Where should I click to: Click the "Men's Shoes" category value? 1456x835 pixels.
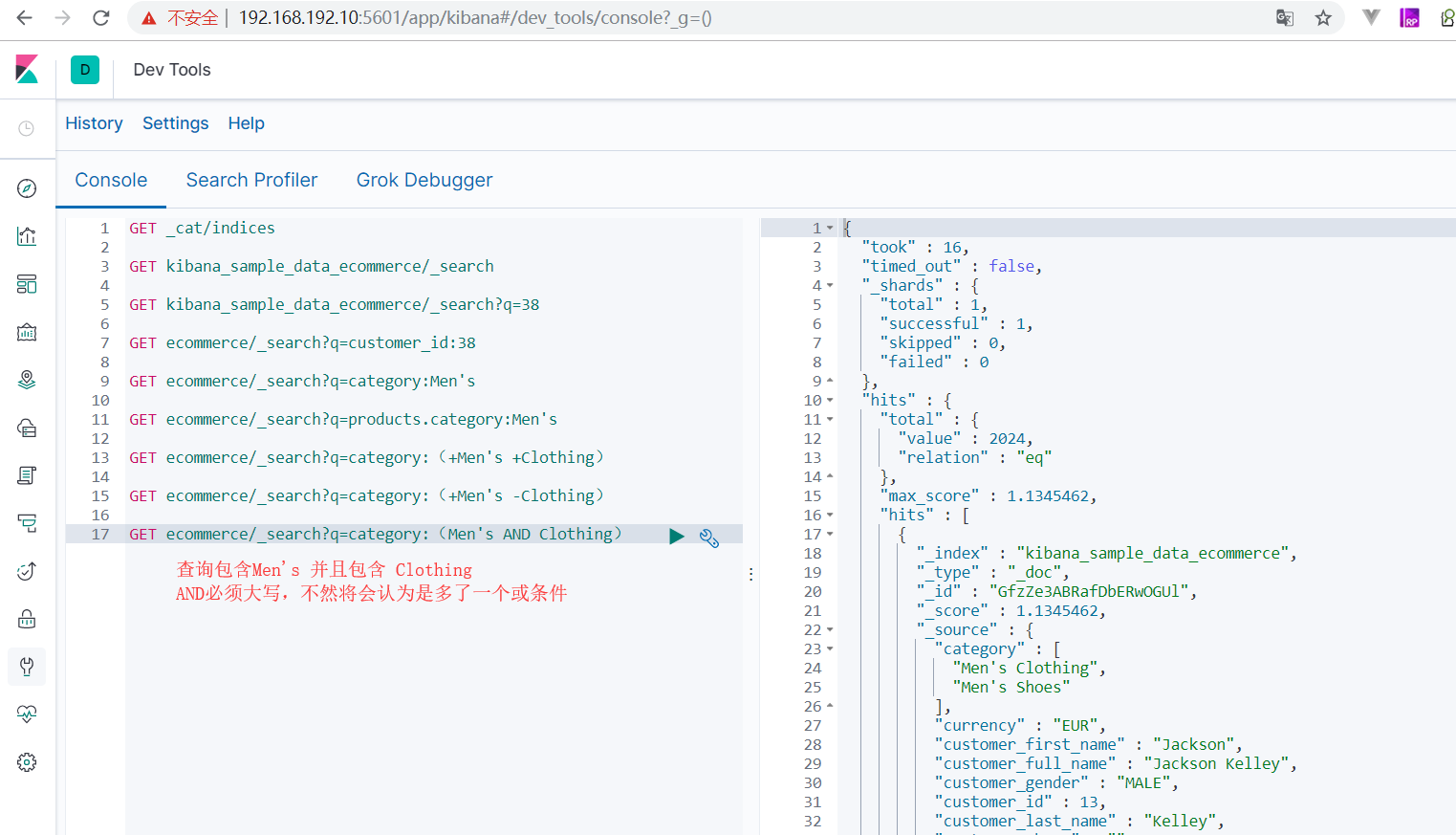[1011, 687]
